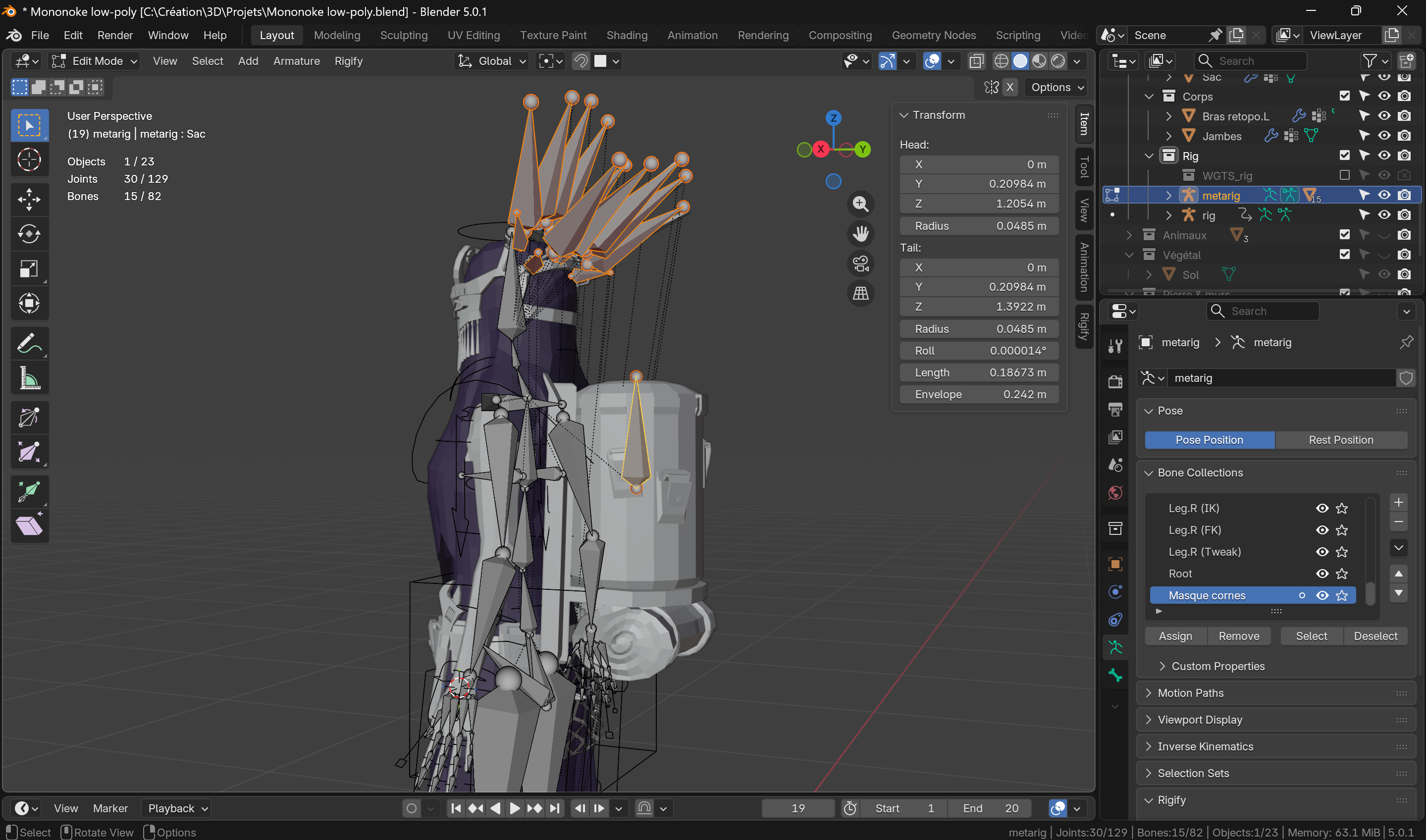Open the Tool properties tab
Screen dimensions: 1426x840
[1114, 346]
